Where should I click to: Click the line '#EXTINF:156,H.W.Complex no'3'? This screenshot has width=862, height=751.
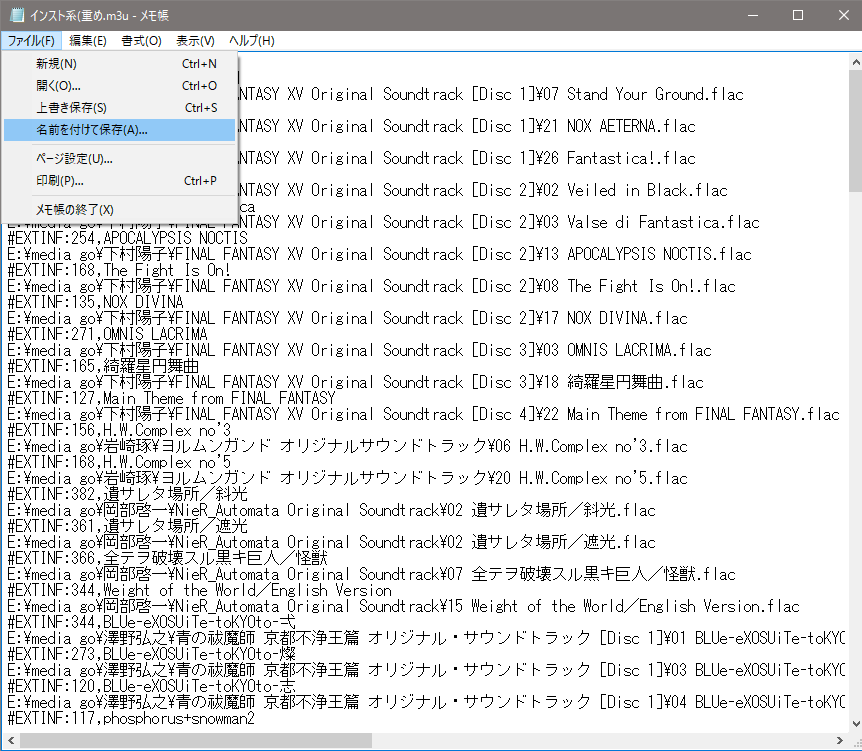point(119,430)
